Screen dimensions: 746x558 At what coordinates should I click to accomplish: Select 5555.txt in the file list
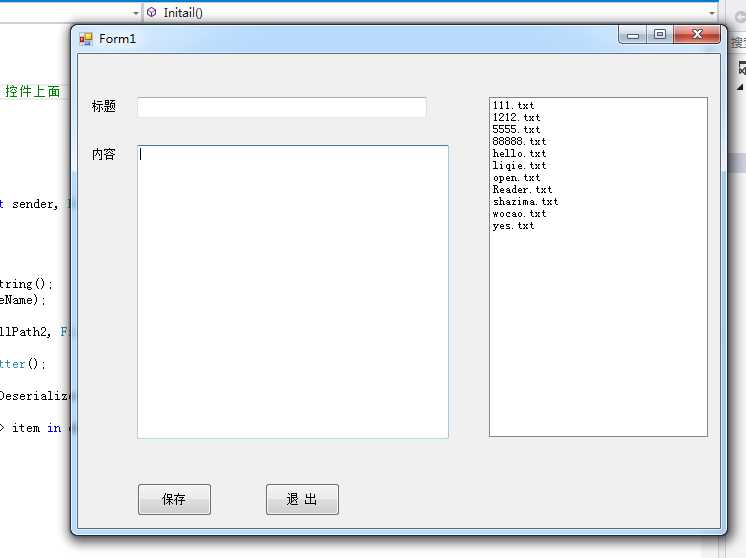click(516, 129)
